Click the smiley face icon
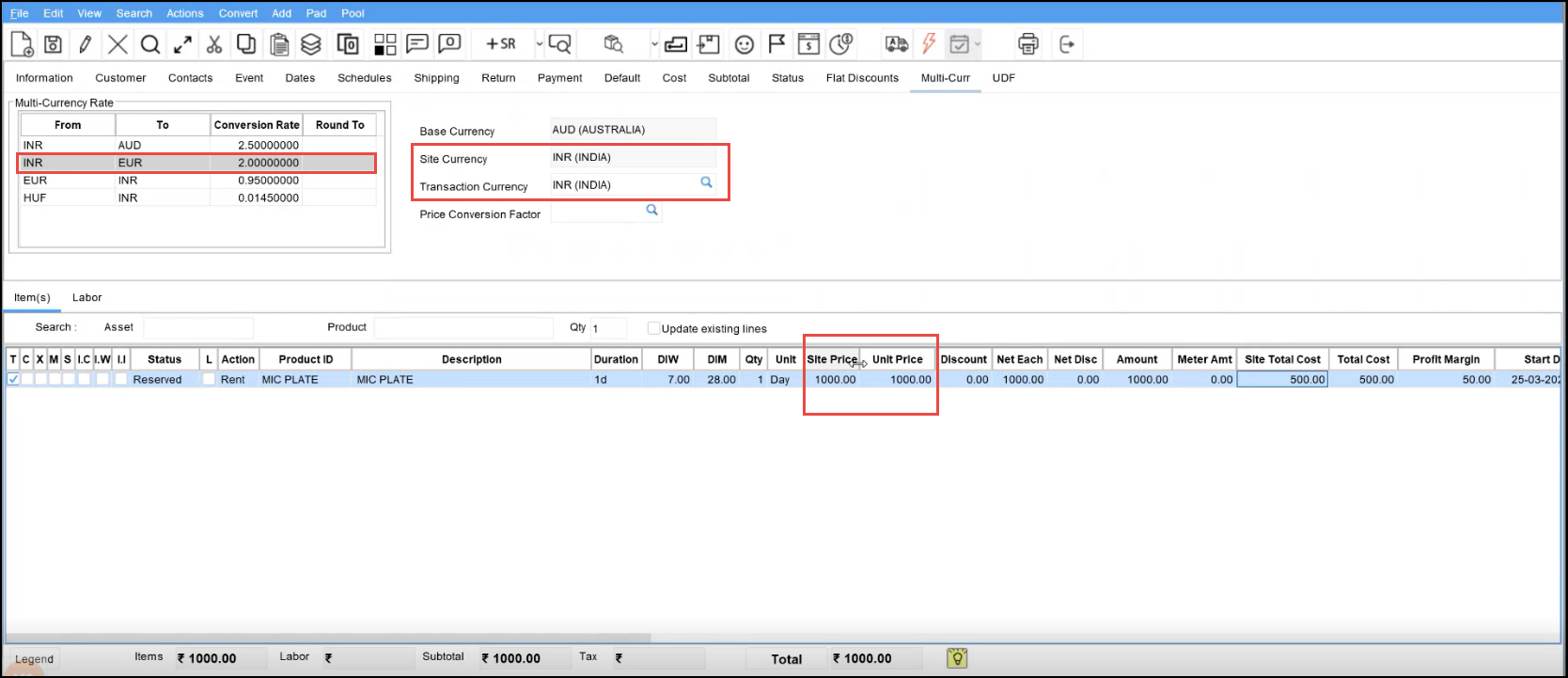Image resolution: width=1568 pixels, height=678 pixels. (745, 44)
